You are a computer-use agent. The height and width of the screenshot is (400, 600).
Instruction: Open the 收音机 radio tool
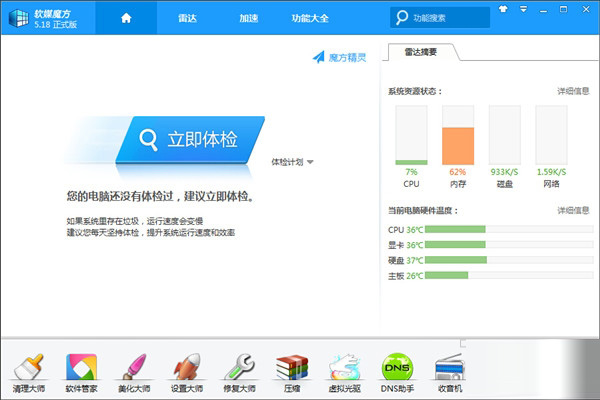click(x=450, y=373)
